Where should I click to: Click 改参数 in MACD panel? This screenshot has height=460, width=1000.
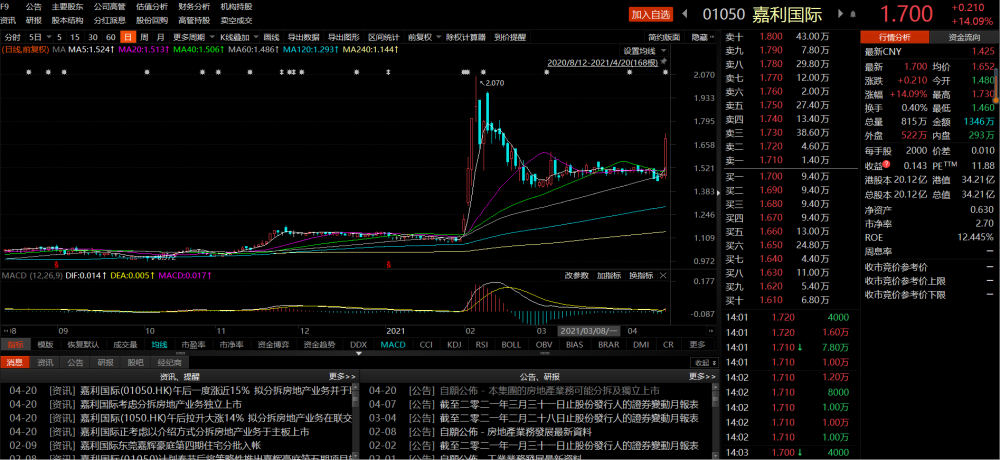[x=577, y=276]
